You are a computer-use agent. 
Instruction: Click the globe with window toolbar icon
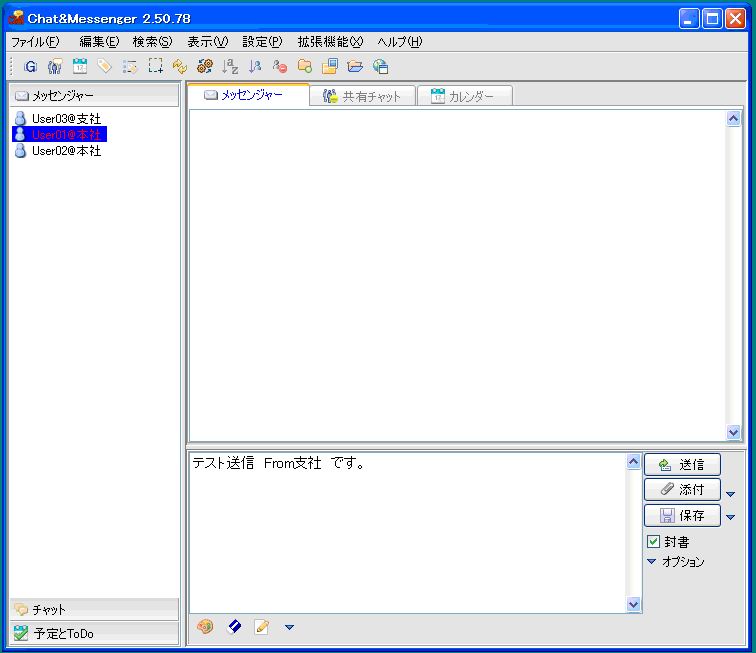coord(380,66)
